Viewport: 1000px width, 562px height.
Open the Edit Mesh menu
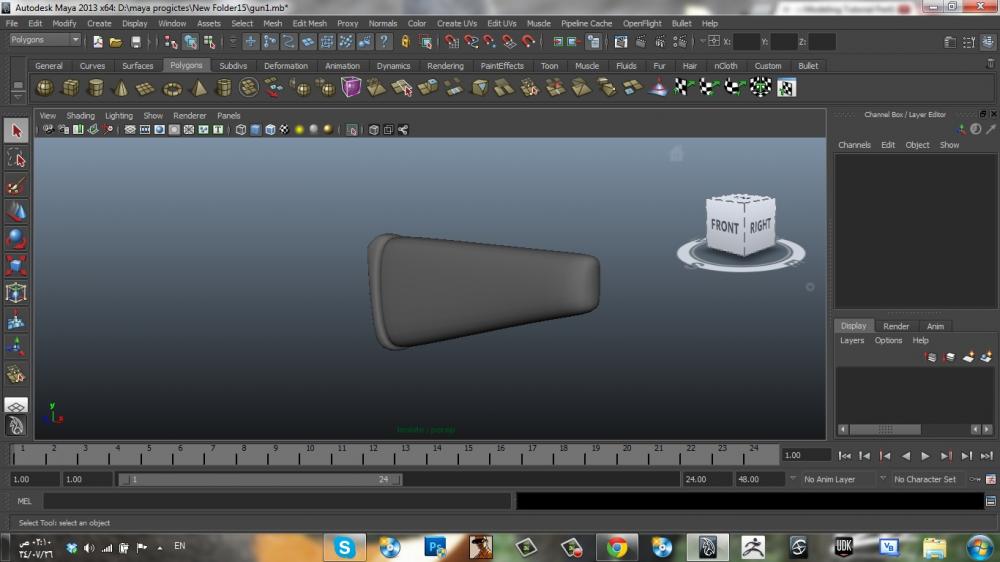309,23
